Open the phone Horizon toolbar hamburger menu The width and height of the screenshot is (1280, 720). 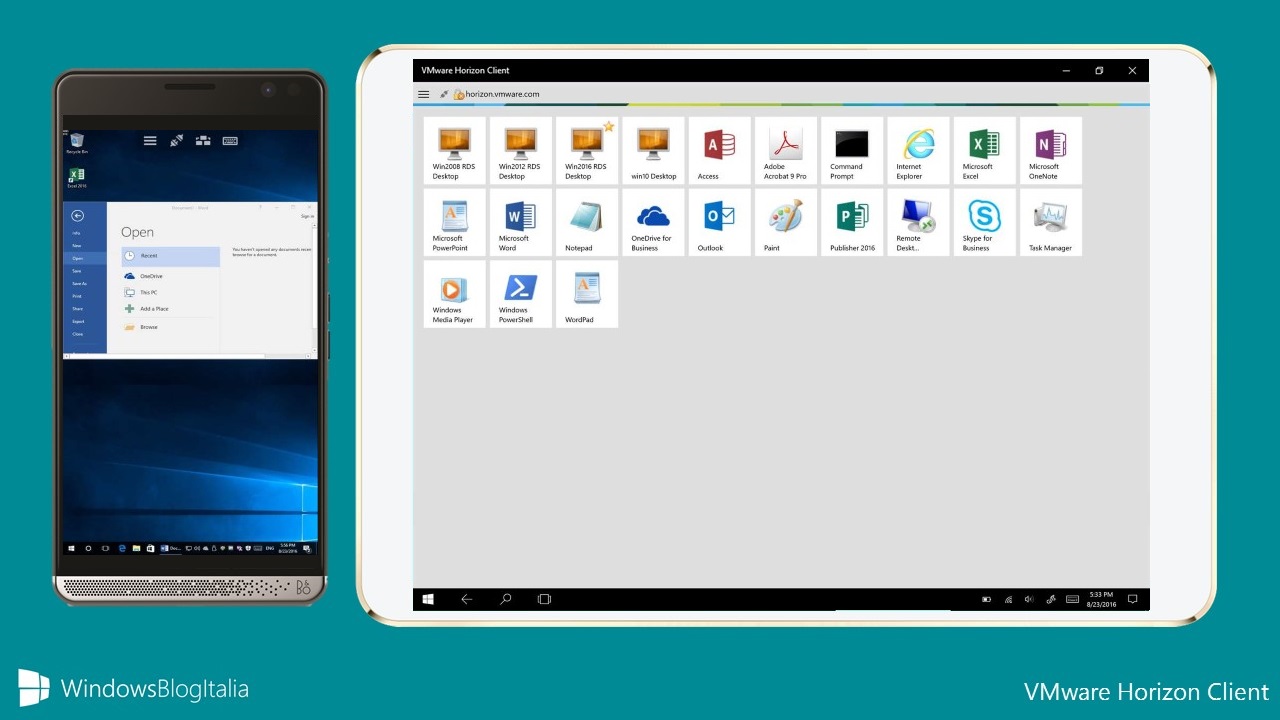point(150,141)
